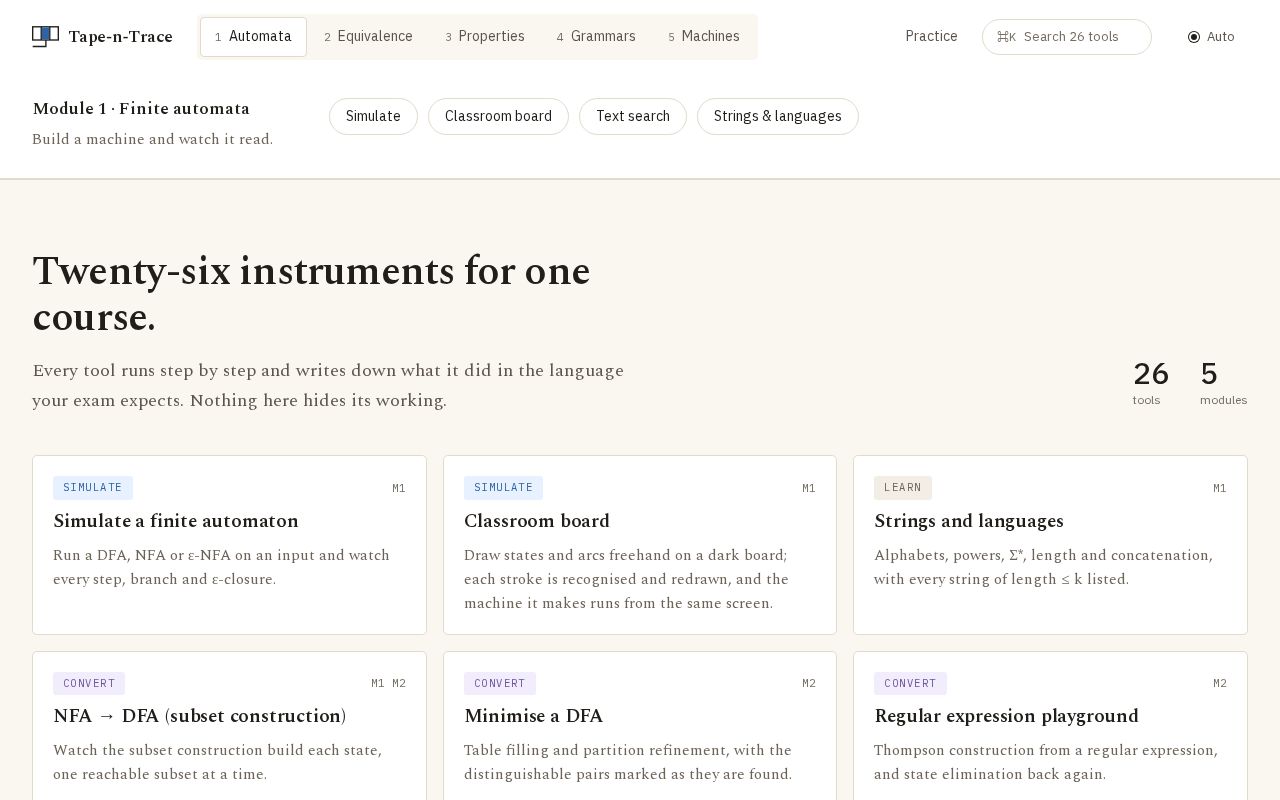Viewport: 1280px width, 800px height.
Task: Focus the Search 26 tools field
Action: pyautogui.click(x=1067, y=37)
